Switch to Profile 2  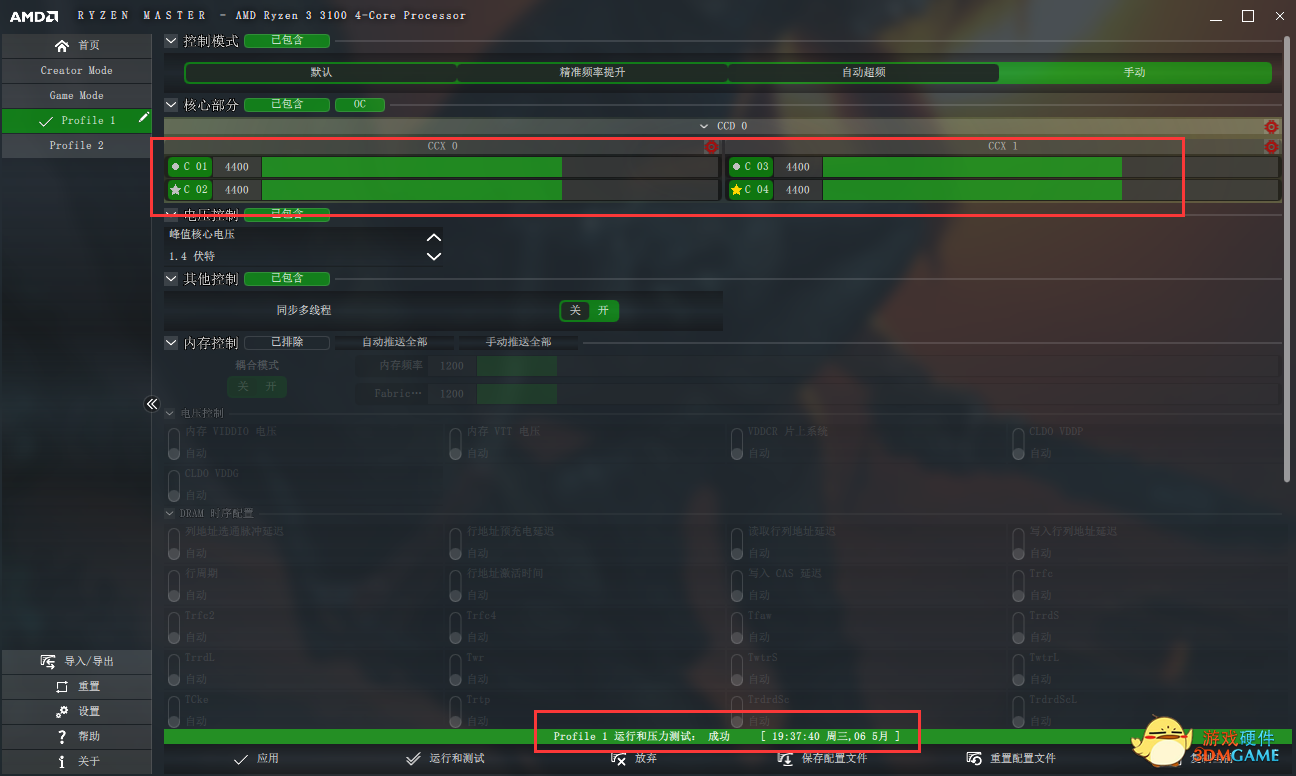click(76, 146)
